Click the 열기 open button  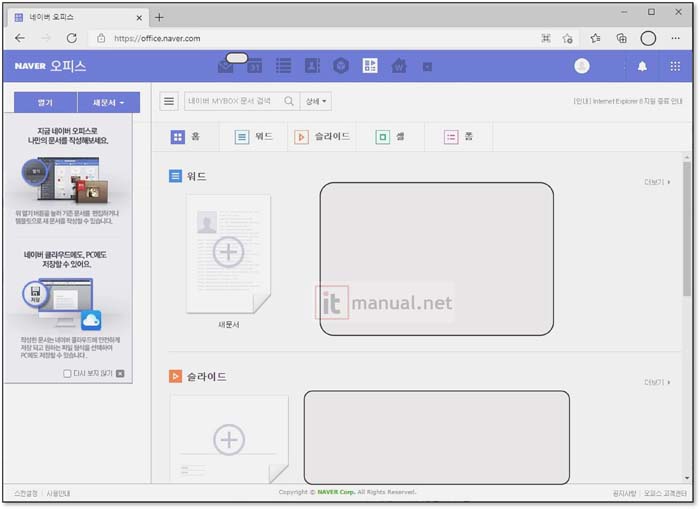[46, 103]
